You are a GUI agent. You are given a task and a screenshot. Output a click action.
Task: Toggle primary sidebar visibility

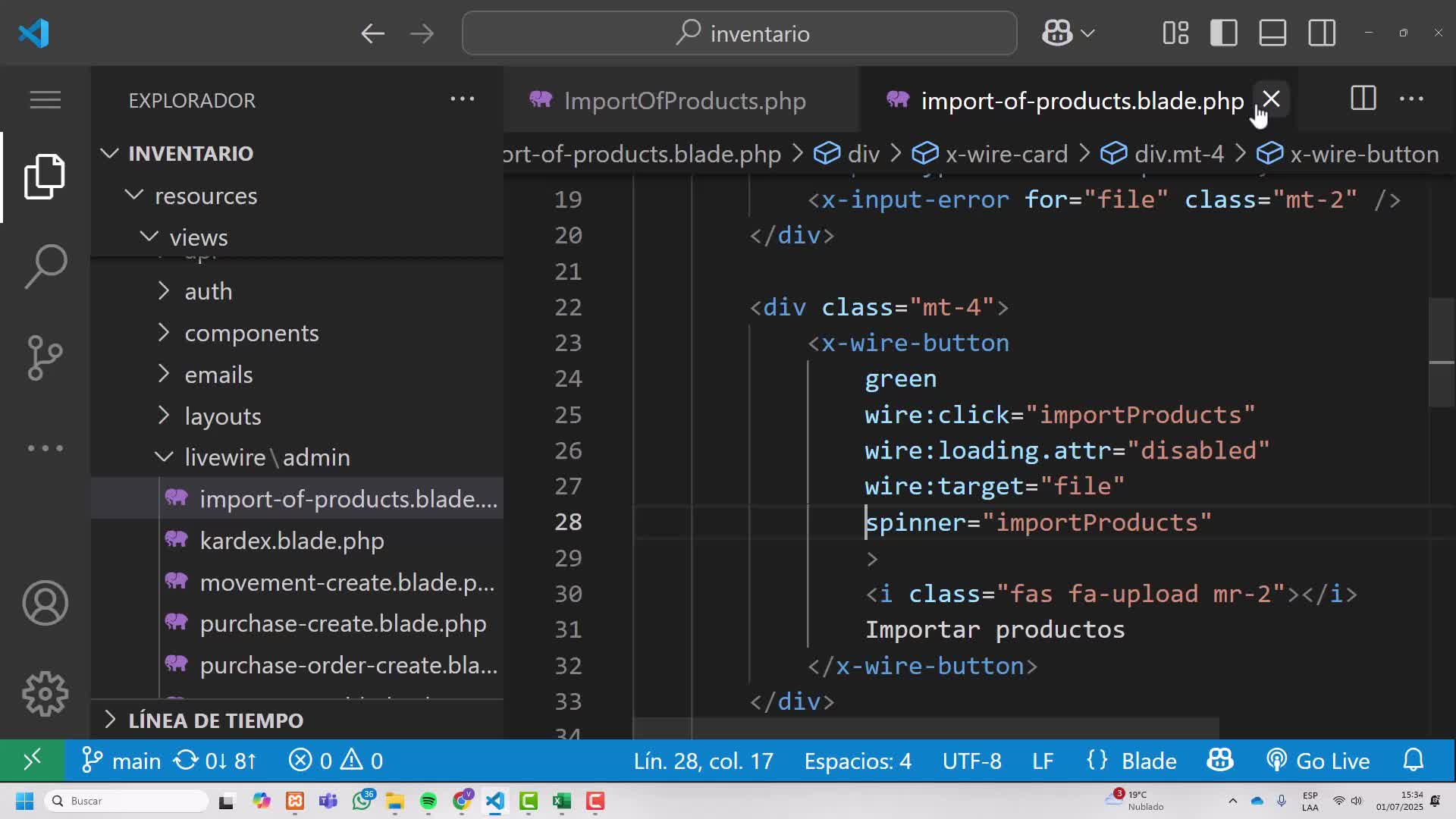point(1224,33)
